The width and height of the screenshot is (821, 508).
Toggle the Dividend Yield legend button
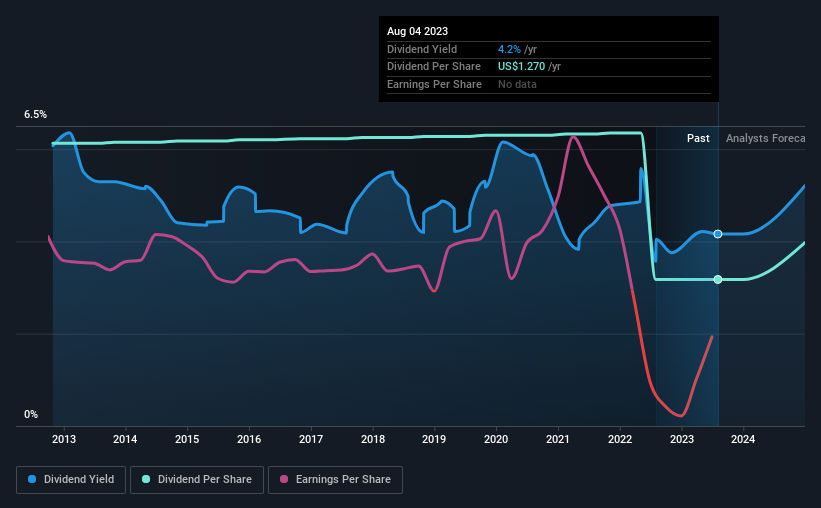(71, 480)
